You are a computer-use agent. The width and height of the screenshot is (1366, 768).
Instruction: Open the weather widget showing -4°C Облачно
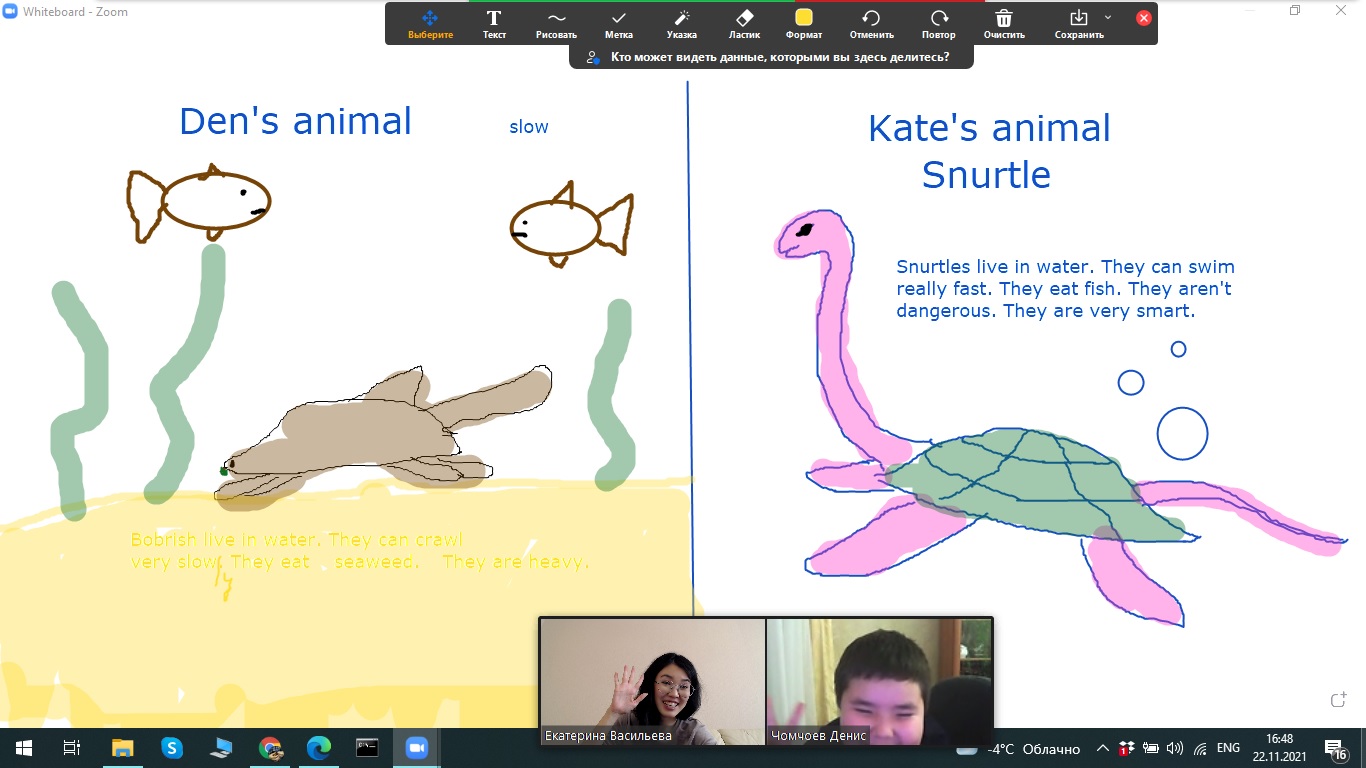coord(1018,748)
